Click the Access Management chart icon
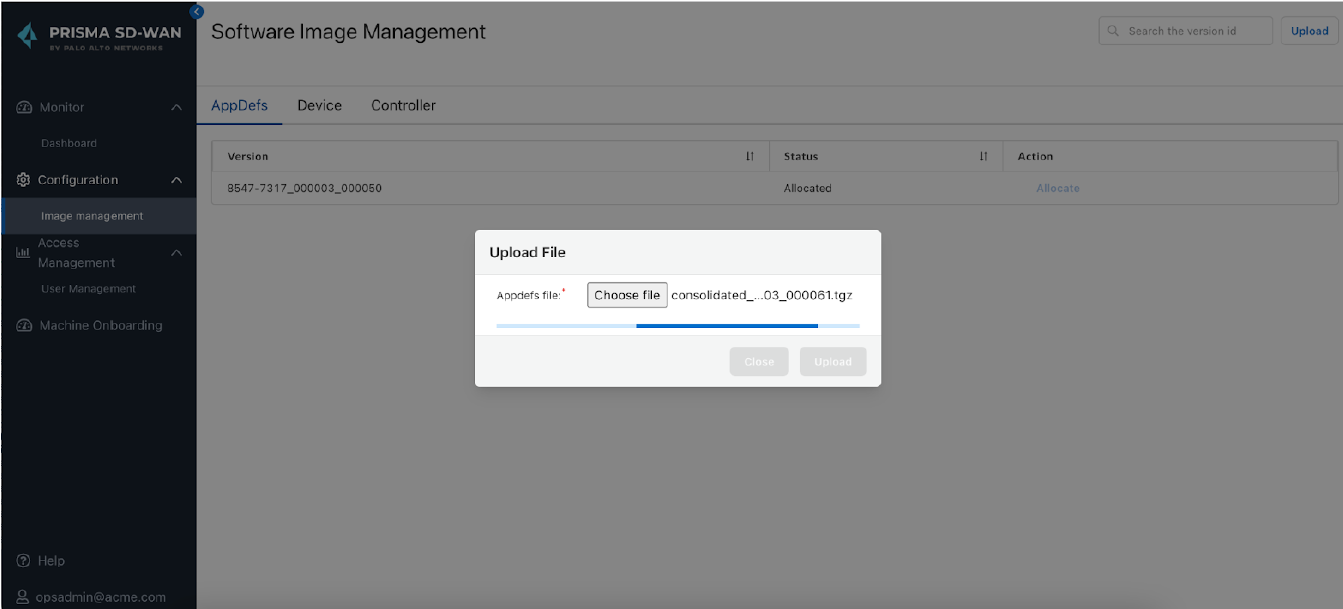This screenshot has width=1343, height=609. (23, 253)
